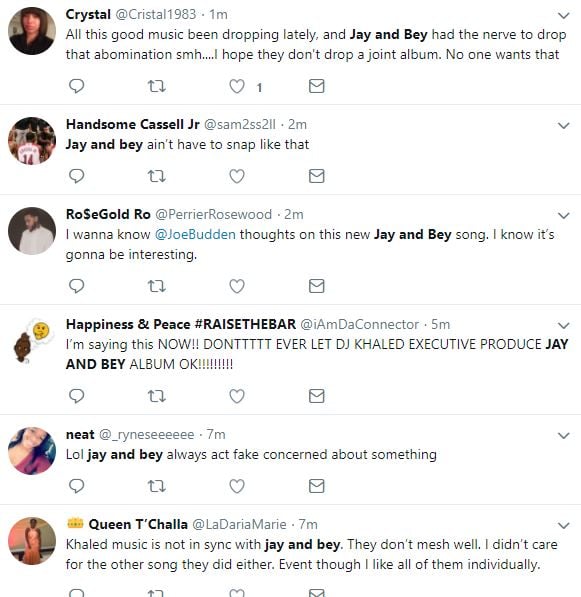Screen dimensions: 581x597
Task: Open options chevron on Crystal's tweet
Action: [x=563, y=15]
